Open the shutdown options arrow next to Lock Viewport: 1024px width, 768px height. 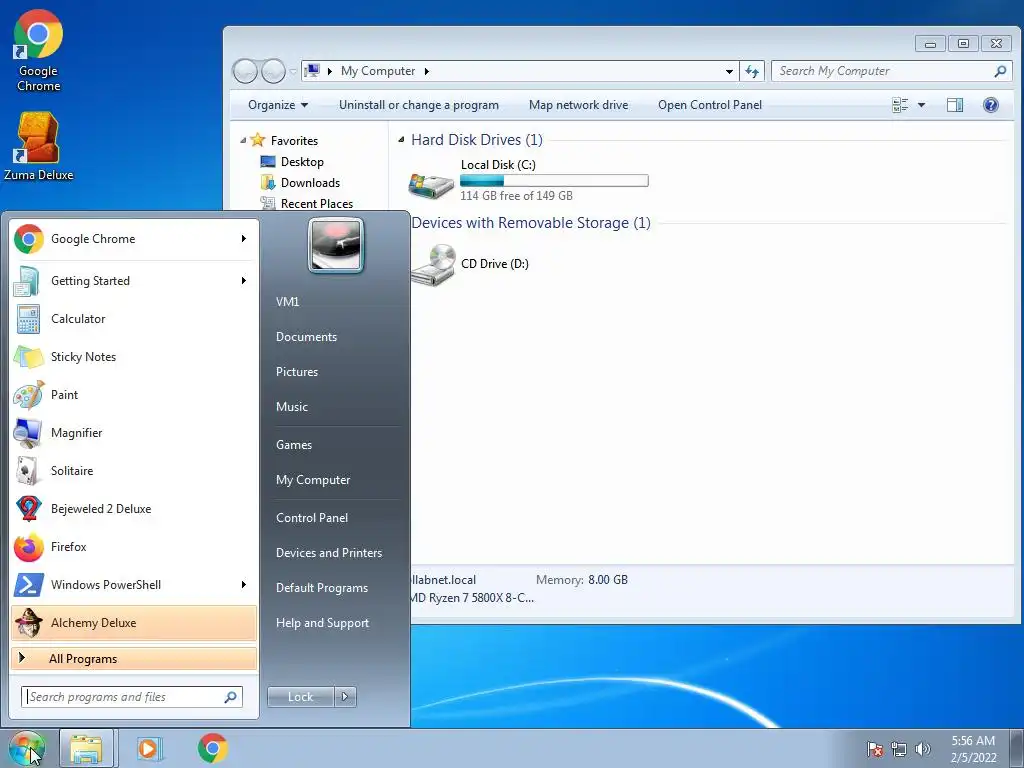coord(345,697)
